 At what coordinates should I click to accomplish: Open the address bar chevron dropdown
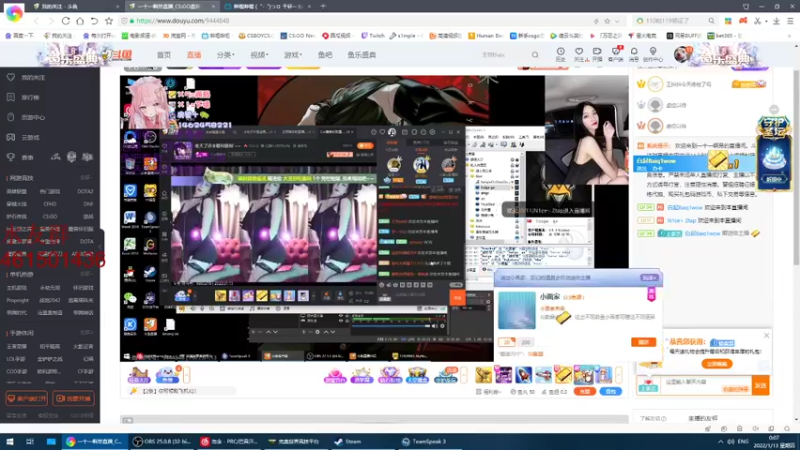617,21
